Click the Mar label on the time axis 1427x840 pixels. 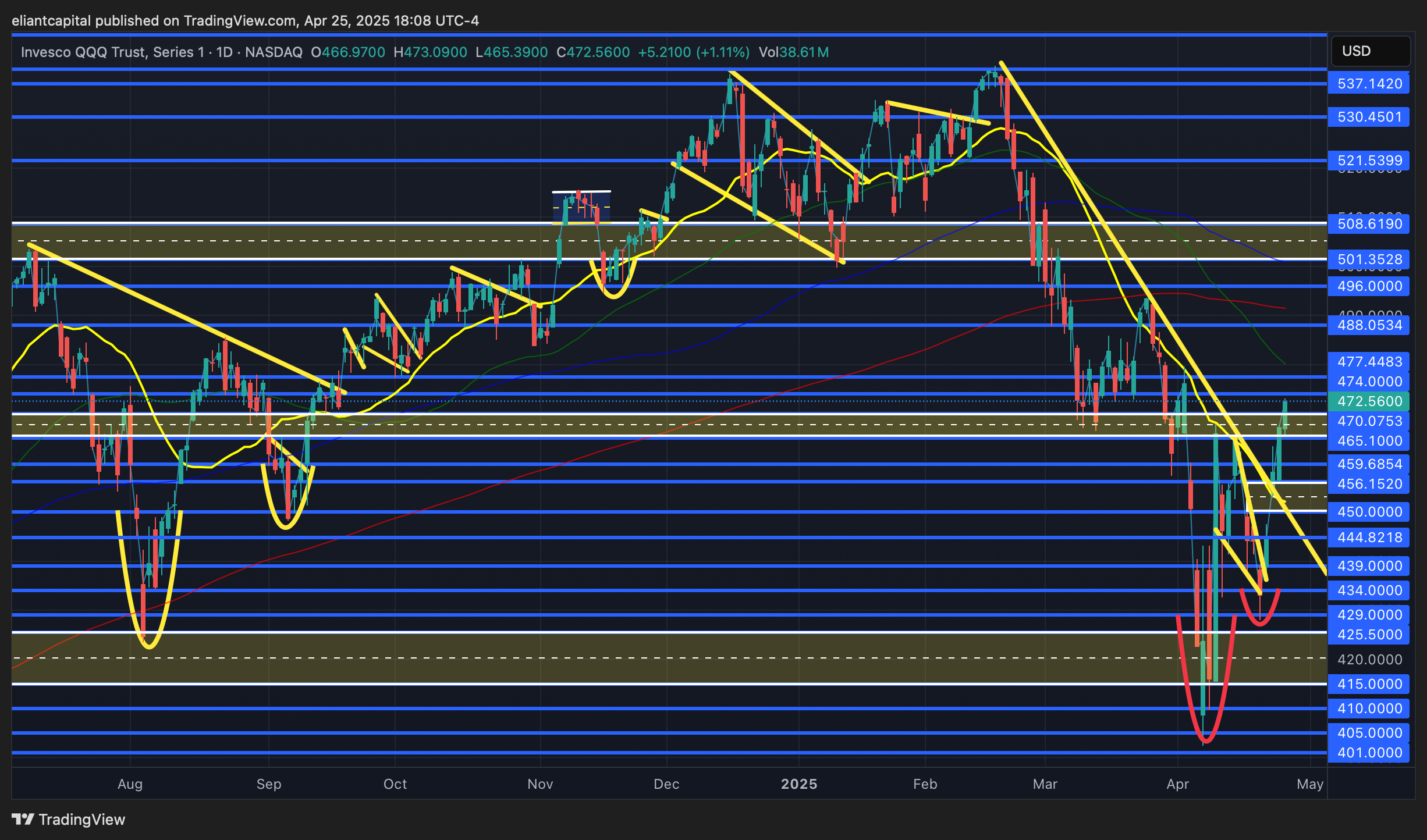pos(1045,784)
